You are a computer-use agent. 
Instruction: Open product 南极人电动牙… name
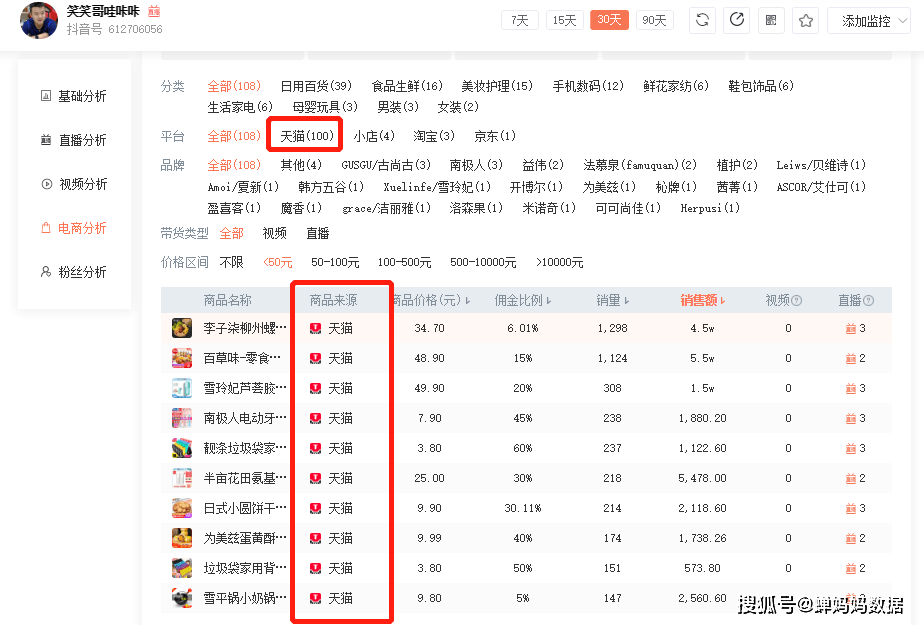coord(245,418)
